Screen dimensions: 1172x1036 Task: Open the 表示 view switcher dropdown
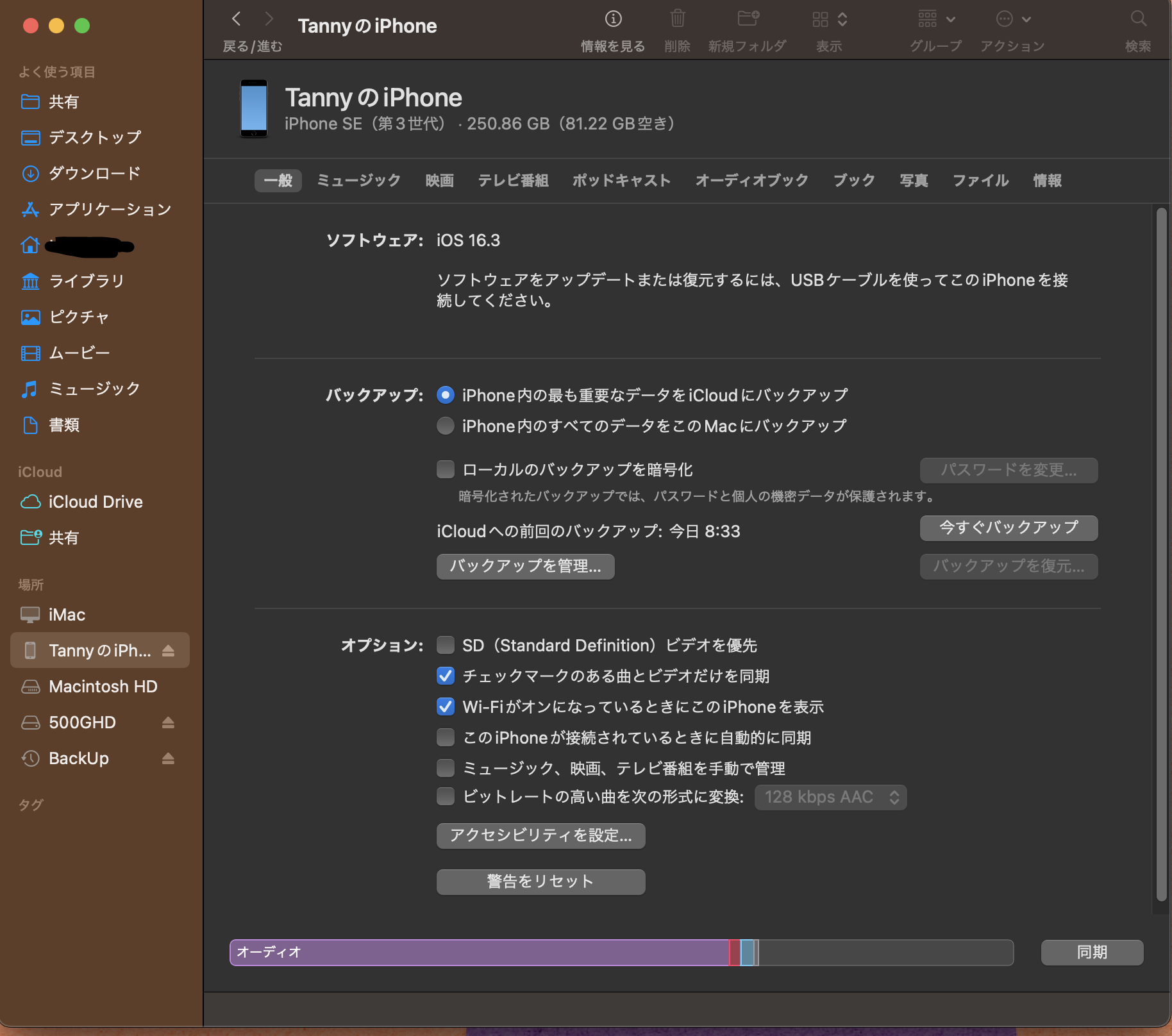[830, 19]
